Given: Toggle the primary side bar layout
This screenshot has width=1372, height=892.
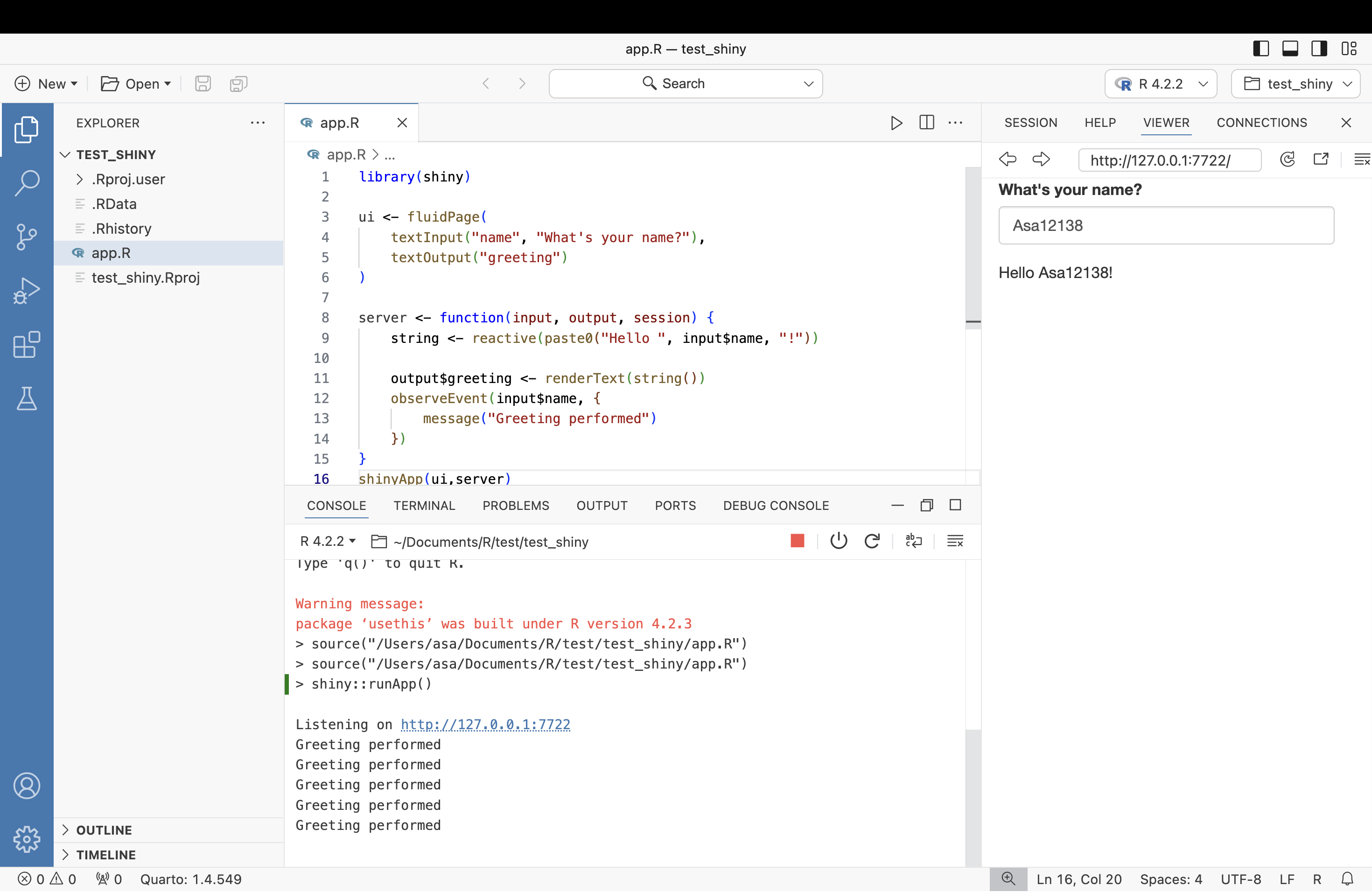Looking at the screenshot, I should 1261,49.
